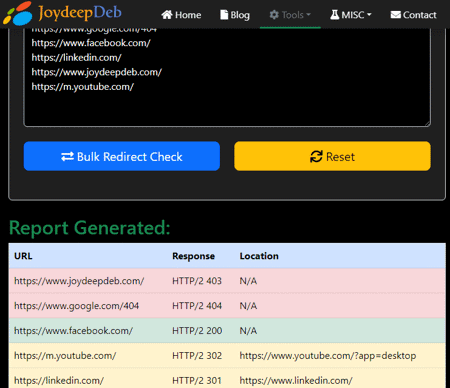
Task: Click the JoydeepDeb colorful logo icon
Action: (18, 13)
